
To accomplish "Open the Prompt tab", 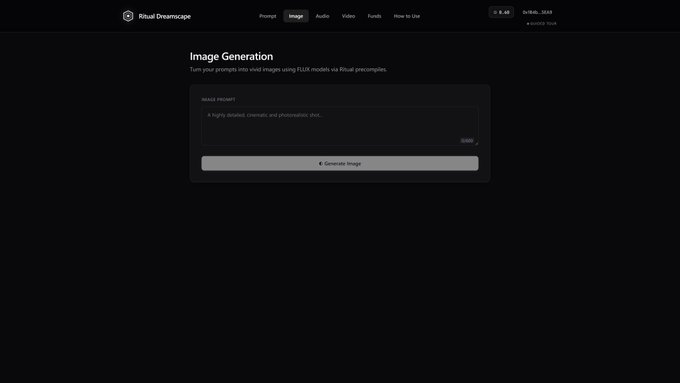I will click(268, 16).
